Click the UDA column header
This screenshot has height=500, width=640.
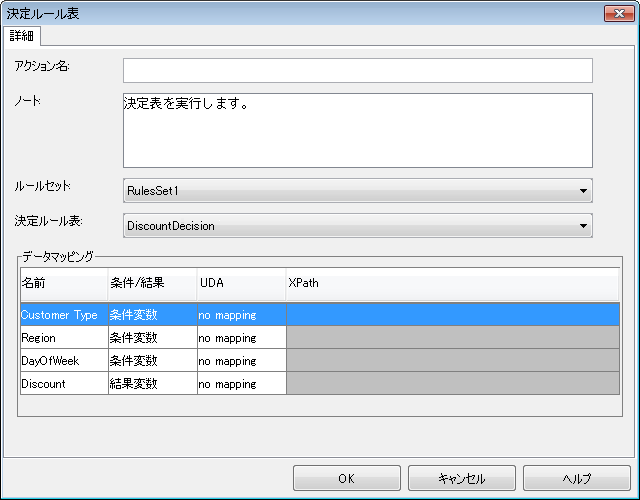pyautogui.click(x=242, y=283)
